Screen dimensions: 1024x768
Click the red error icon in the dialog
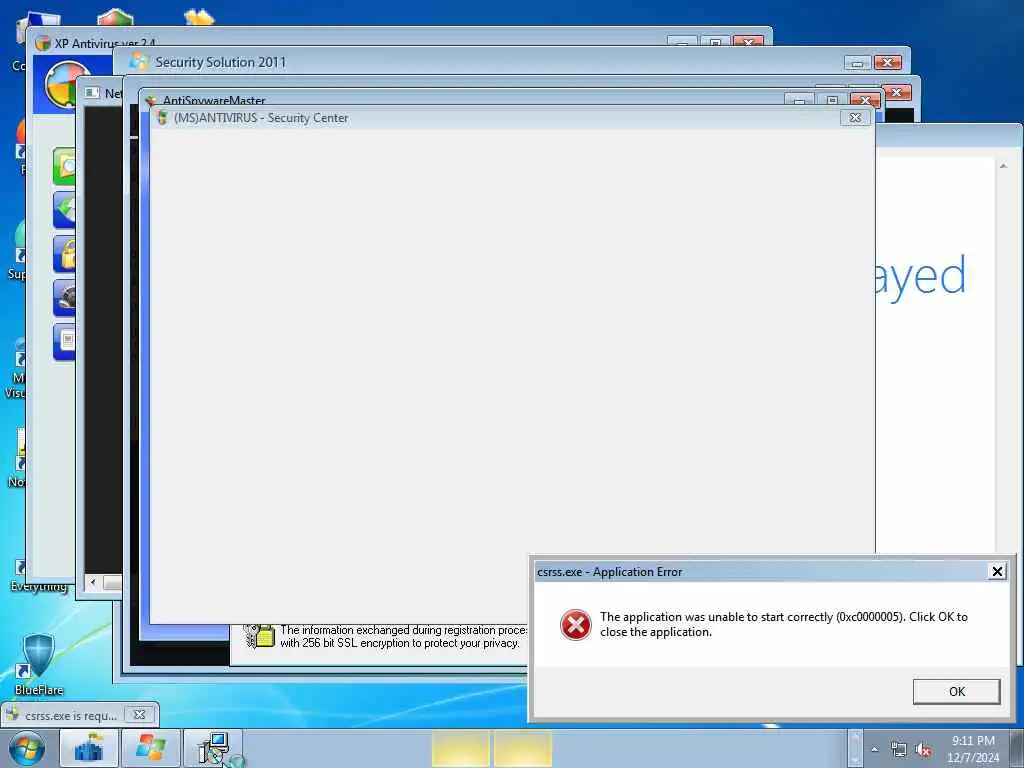(x=575, y=625)
